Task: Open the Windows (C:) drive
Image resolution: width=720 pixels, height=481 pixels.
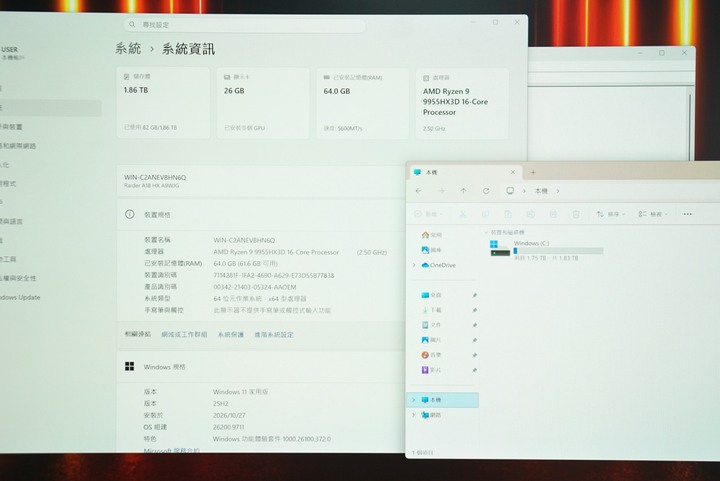Action: [x=546, y=250]
